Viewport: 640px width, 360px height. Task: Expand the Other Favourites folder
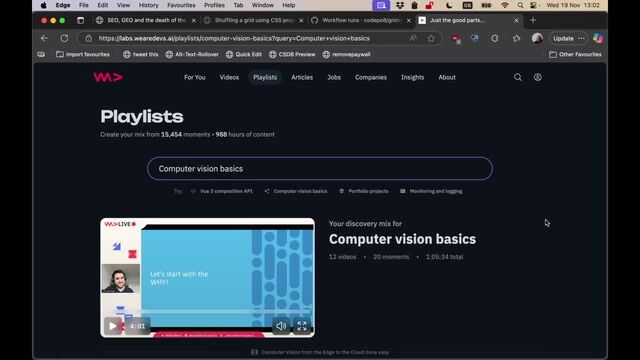coord(575,54)
